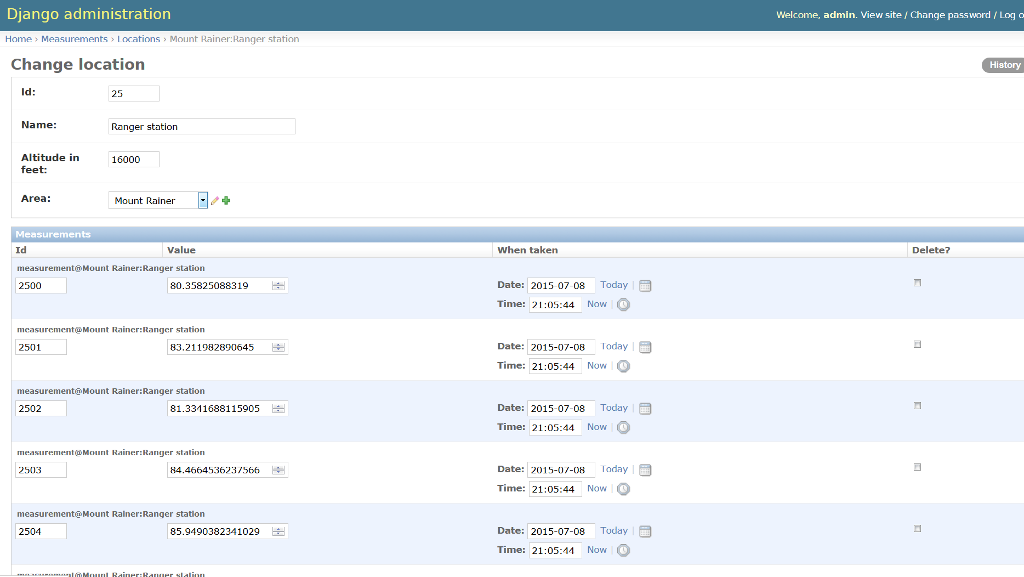Click clock icon beside measurement 2500 time
Screen dimensions: 1024x577
[622, 304]
